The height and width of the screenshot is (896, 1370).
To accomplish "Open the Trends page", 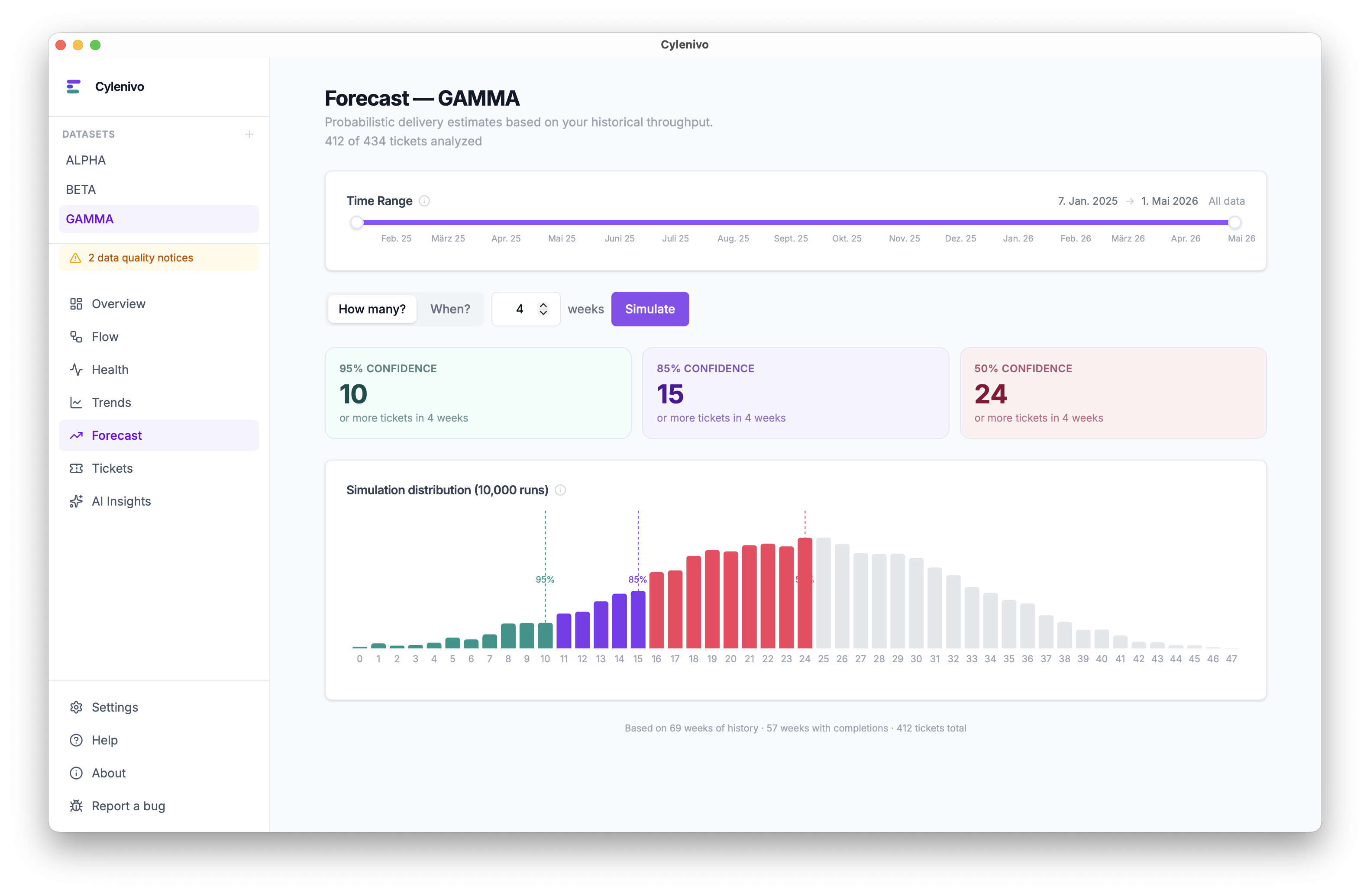I will tap(111, 402).
